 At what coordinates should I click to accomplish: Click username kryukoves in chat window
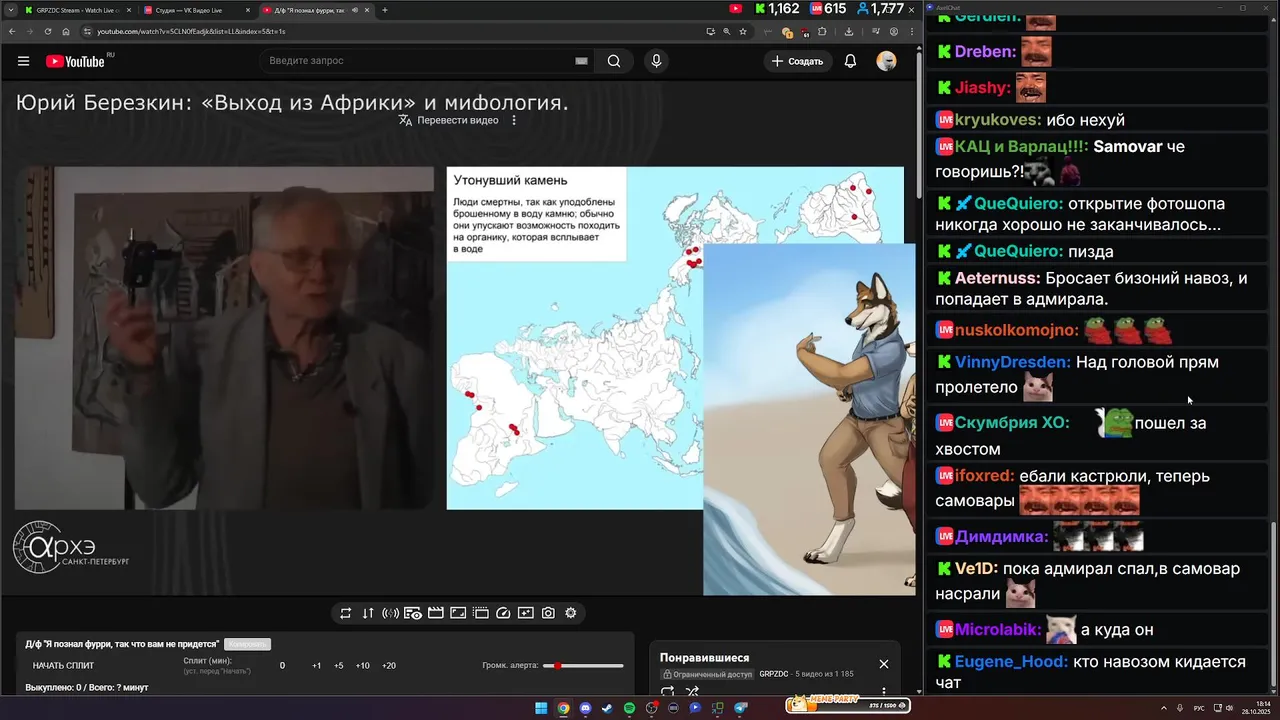(998, 120)
